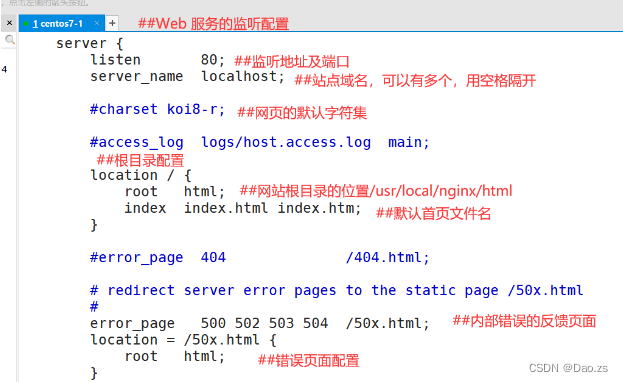Click 'index.html' in the index line
Viewport: 623px width, 382px height.
pyautogui.click(x=226, y=208)
